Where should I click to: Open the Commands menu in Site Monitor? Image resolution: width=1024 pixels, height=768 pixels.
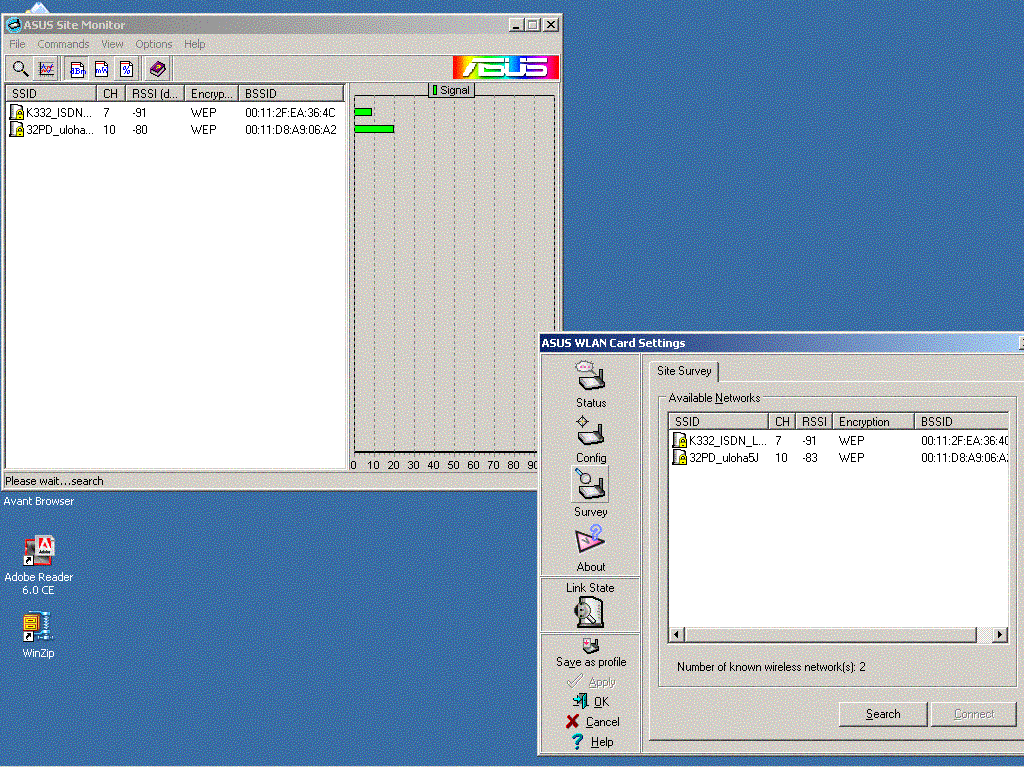tap(63, 44)
